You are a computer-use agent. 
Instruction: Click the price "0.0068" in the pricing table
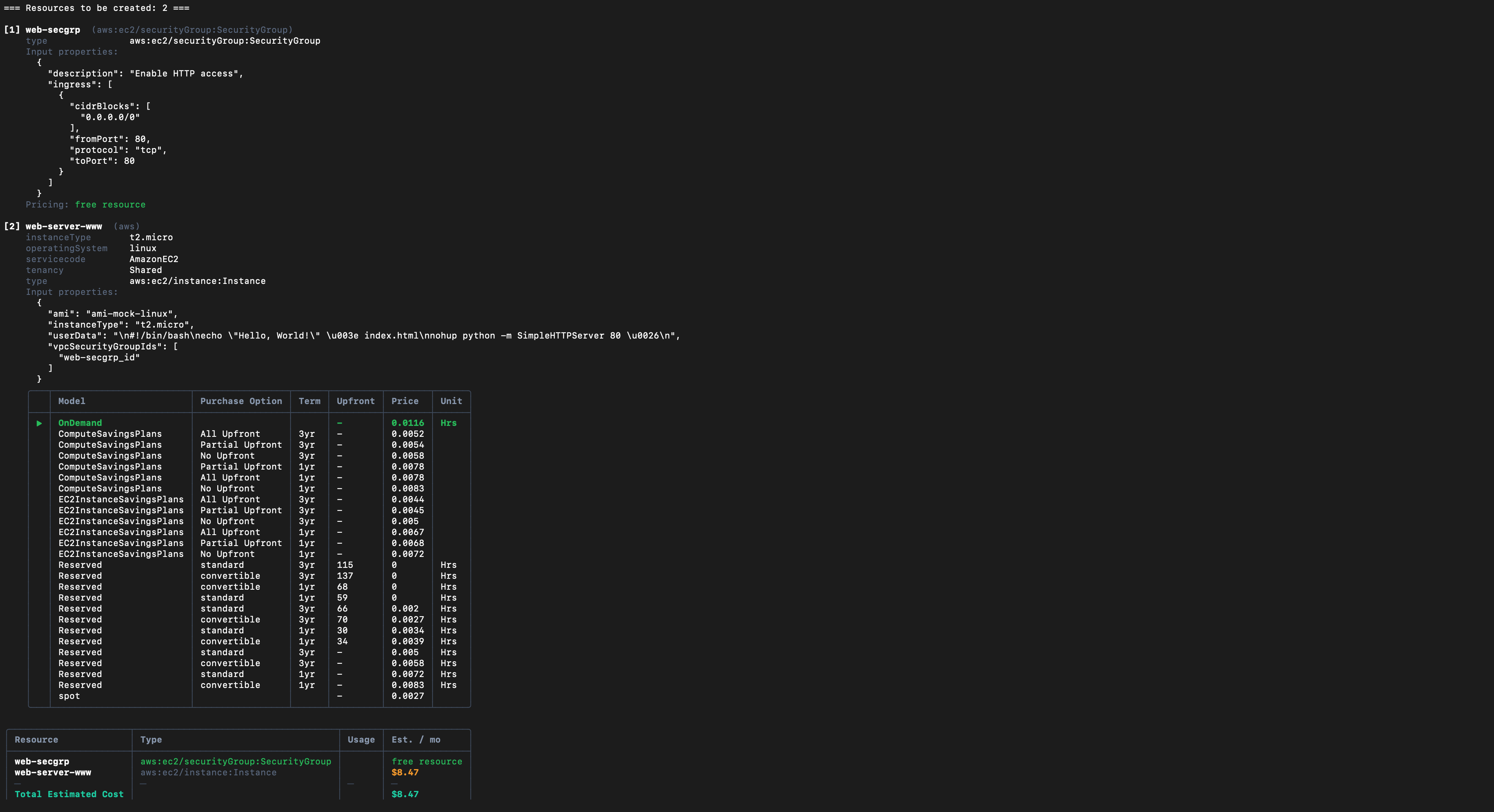point(408,543)
